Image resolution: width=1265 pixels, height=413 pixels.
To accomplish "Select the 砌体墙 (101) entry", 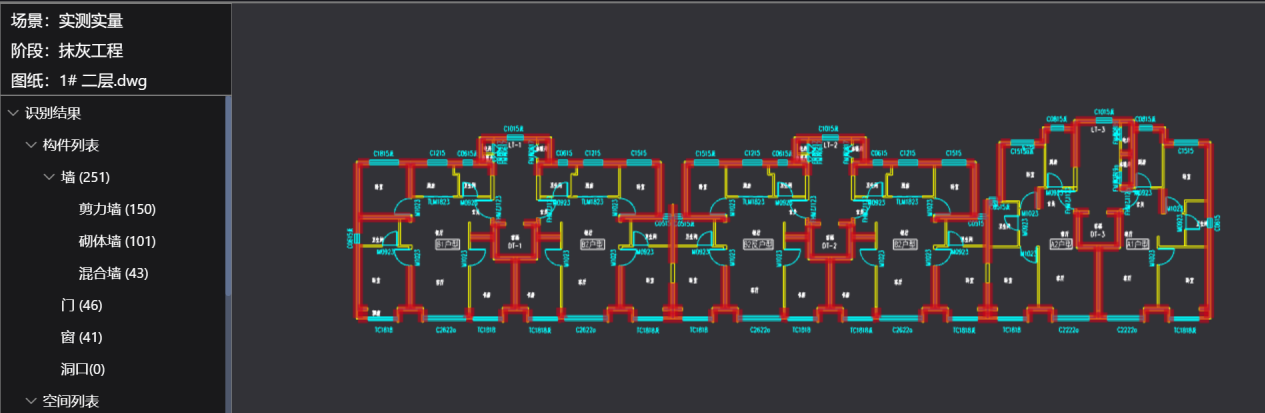I will pos(117,241).
